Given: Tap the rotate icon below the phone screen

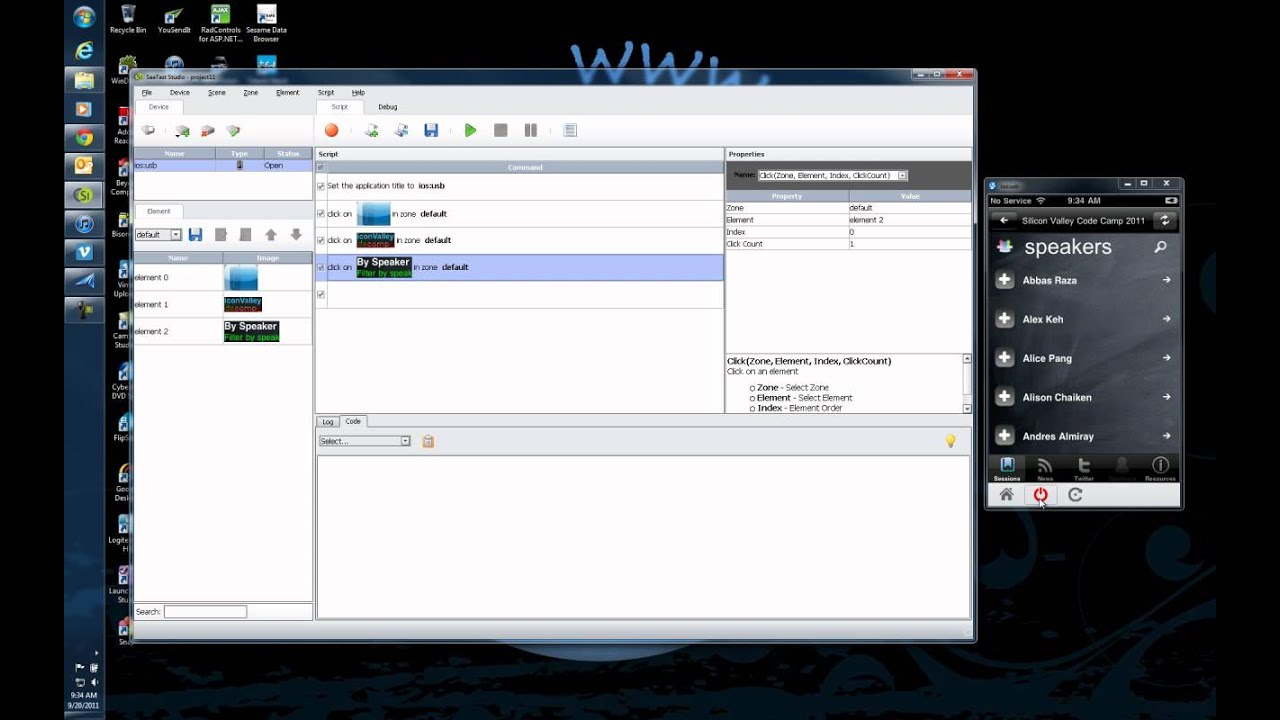Looking at the screenshot, I should pos(1075,494).
